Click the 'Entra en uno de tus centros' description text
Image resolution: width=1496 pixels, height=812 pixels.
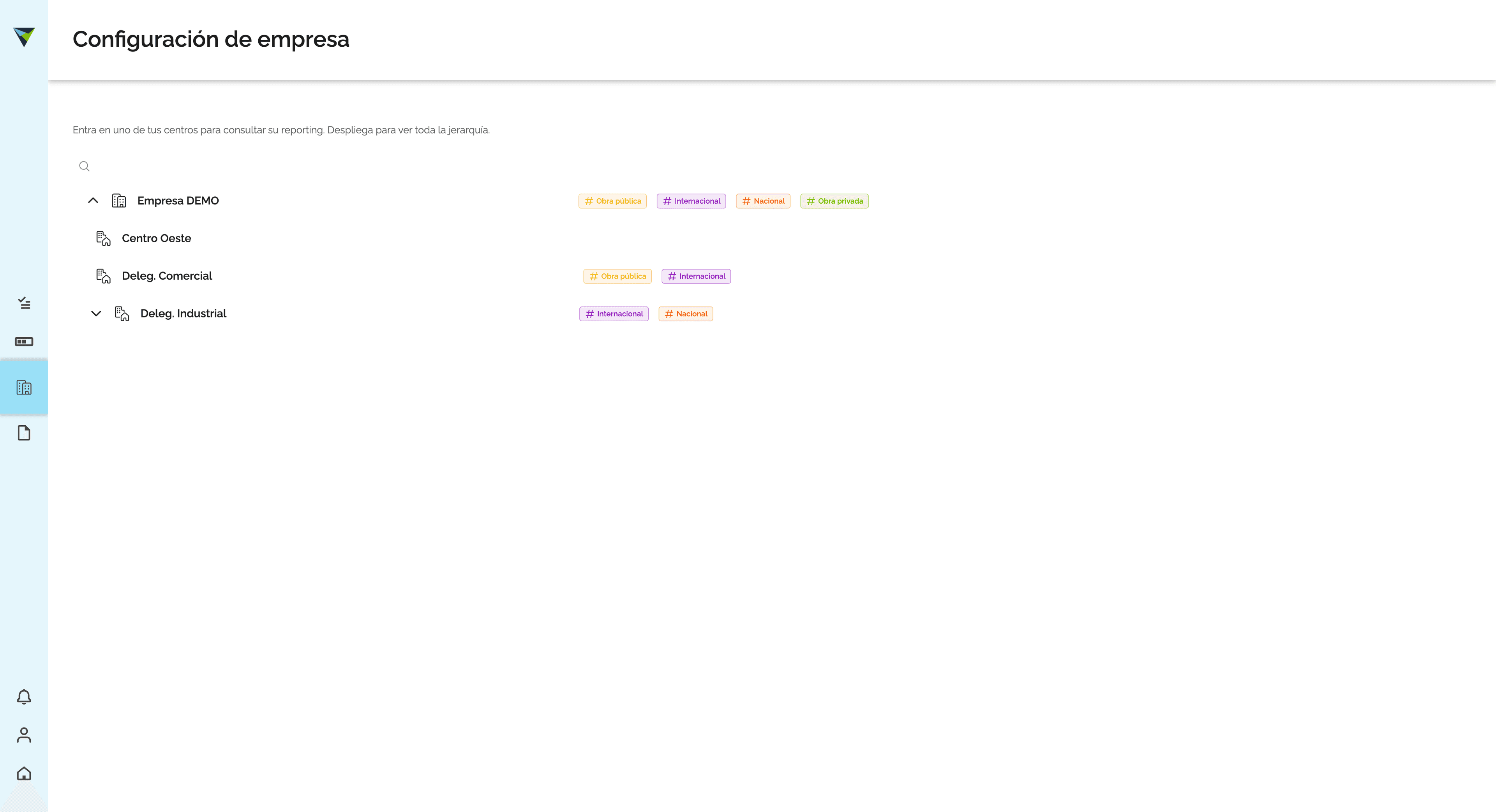pos(281,130)
